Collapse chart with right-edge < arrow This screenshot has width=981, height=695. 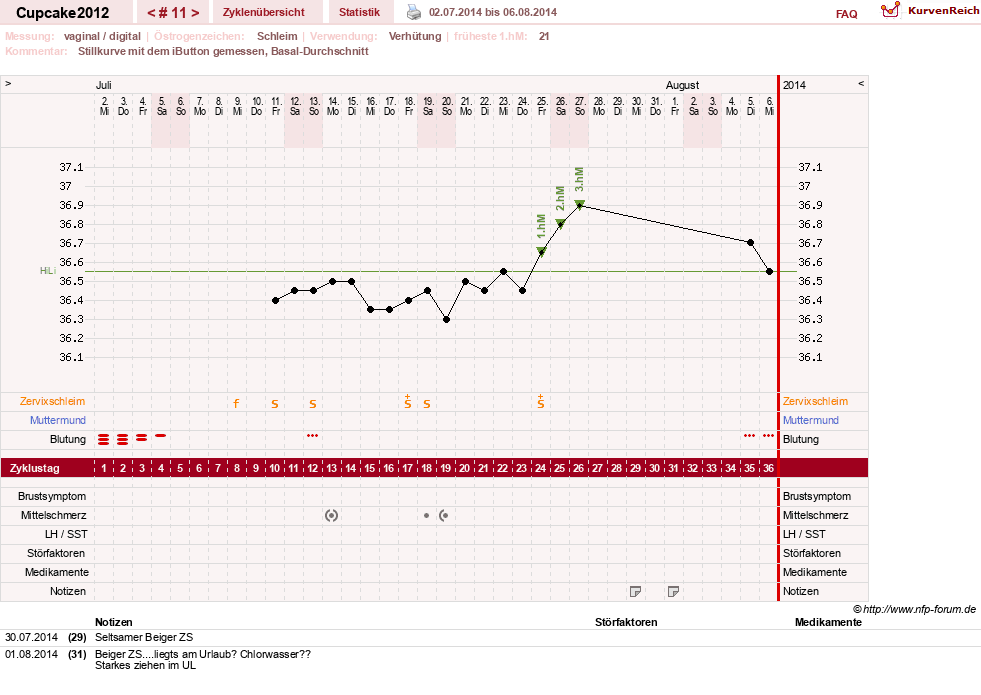click(861, 83)
